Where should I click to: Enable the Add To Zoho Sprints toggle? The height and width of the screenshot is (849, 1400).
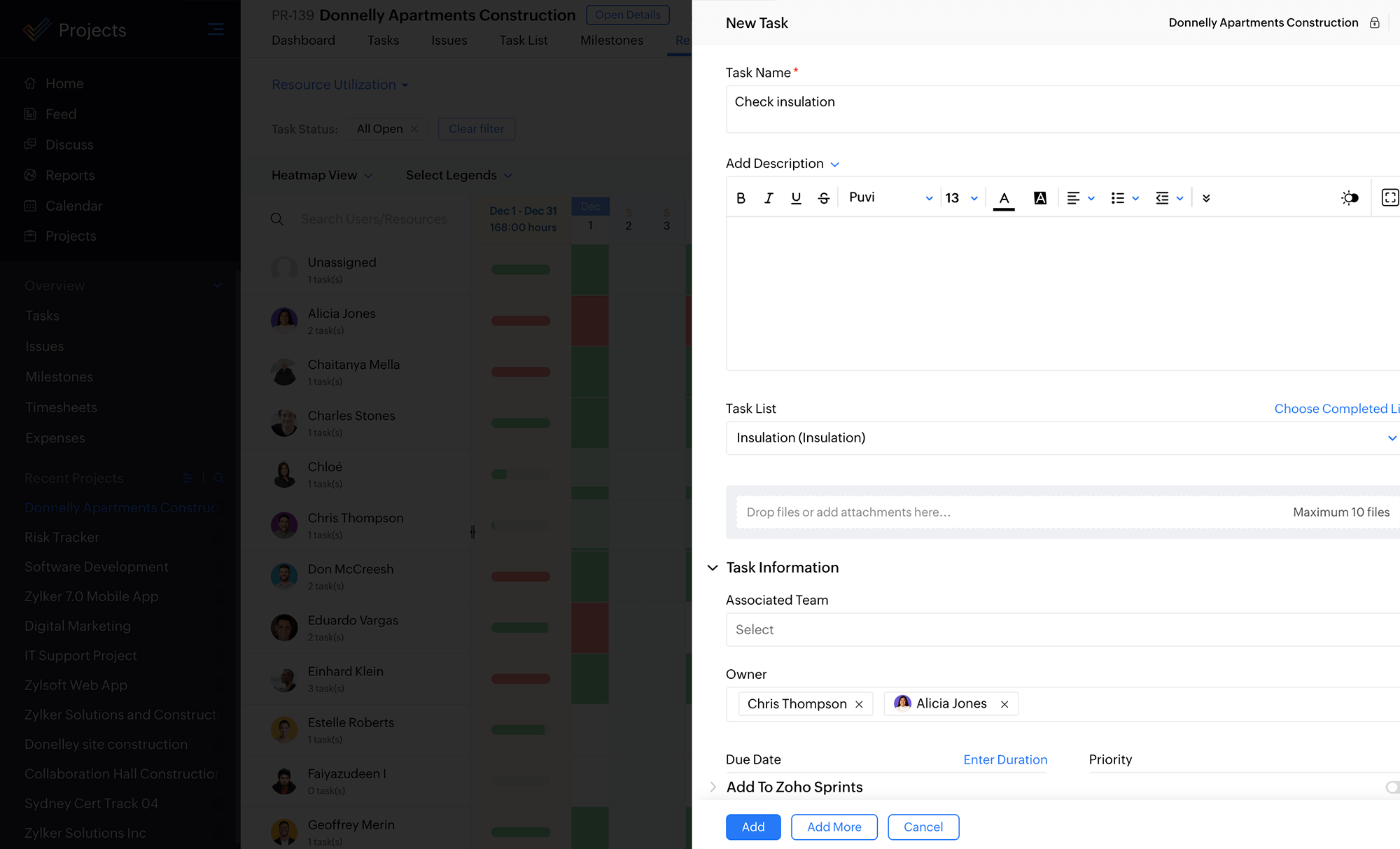click(1392, 787)
